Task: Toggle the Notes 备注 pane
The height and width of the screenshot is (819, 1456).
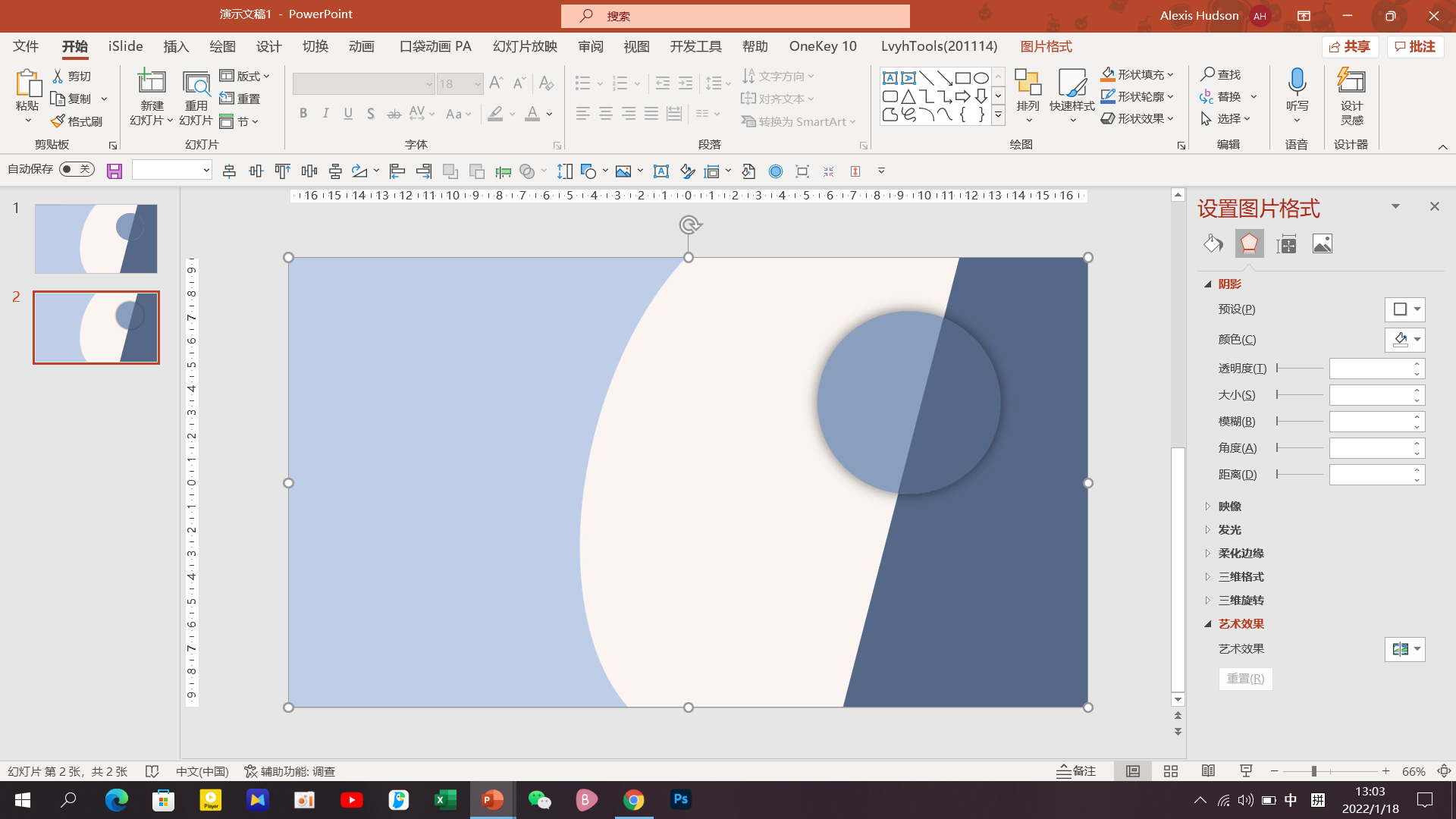Action: [1076, 771]
